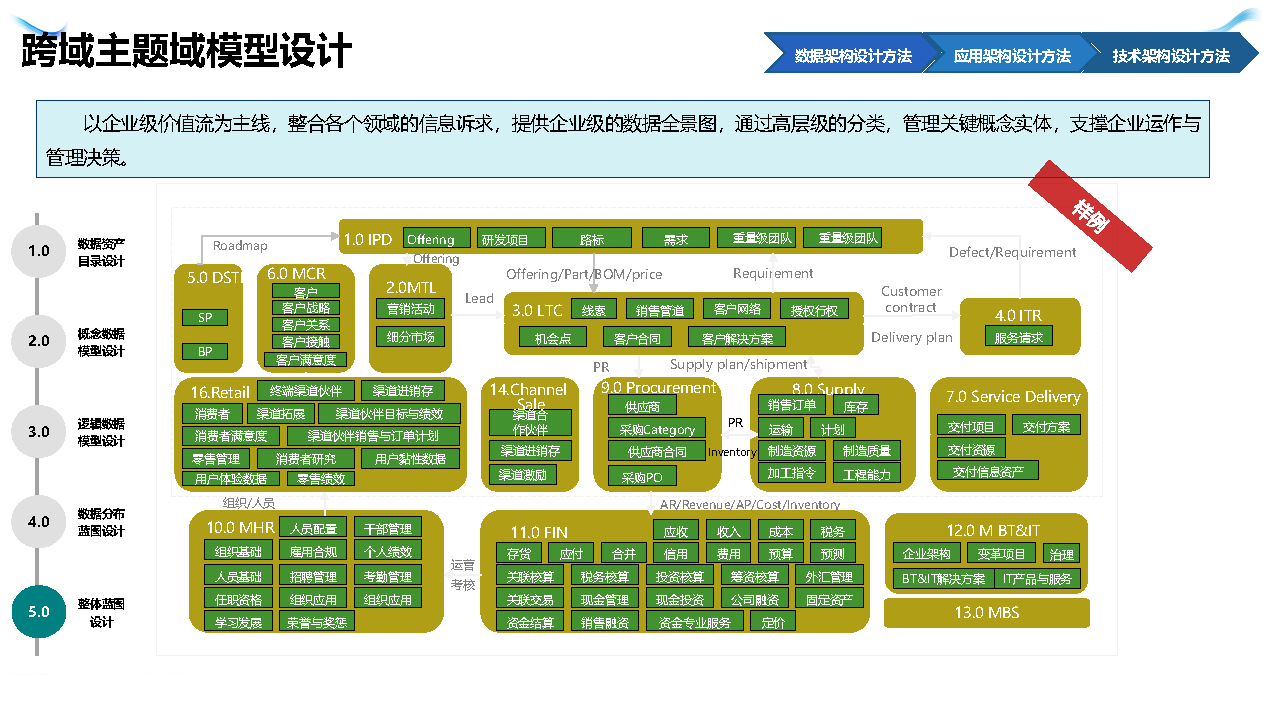Click the 1.0 step circle
The height and width of the screenshot is (720, 1267).
click(x=38, y=251)
